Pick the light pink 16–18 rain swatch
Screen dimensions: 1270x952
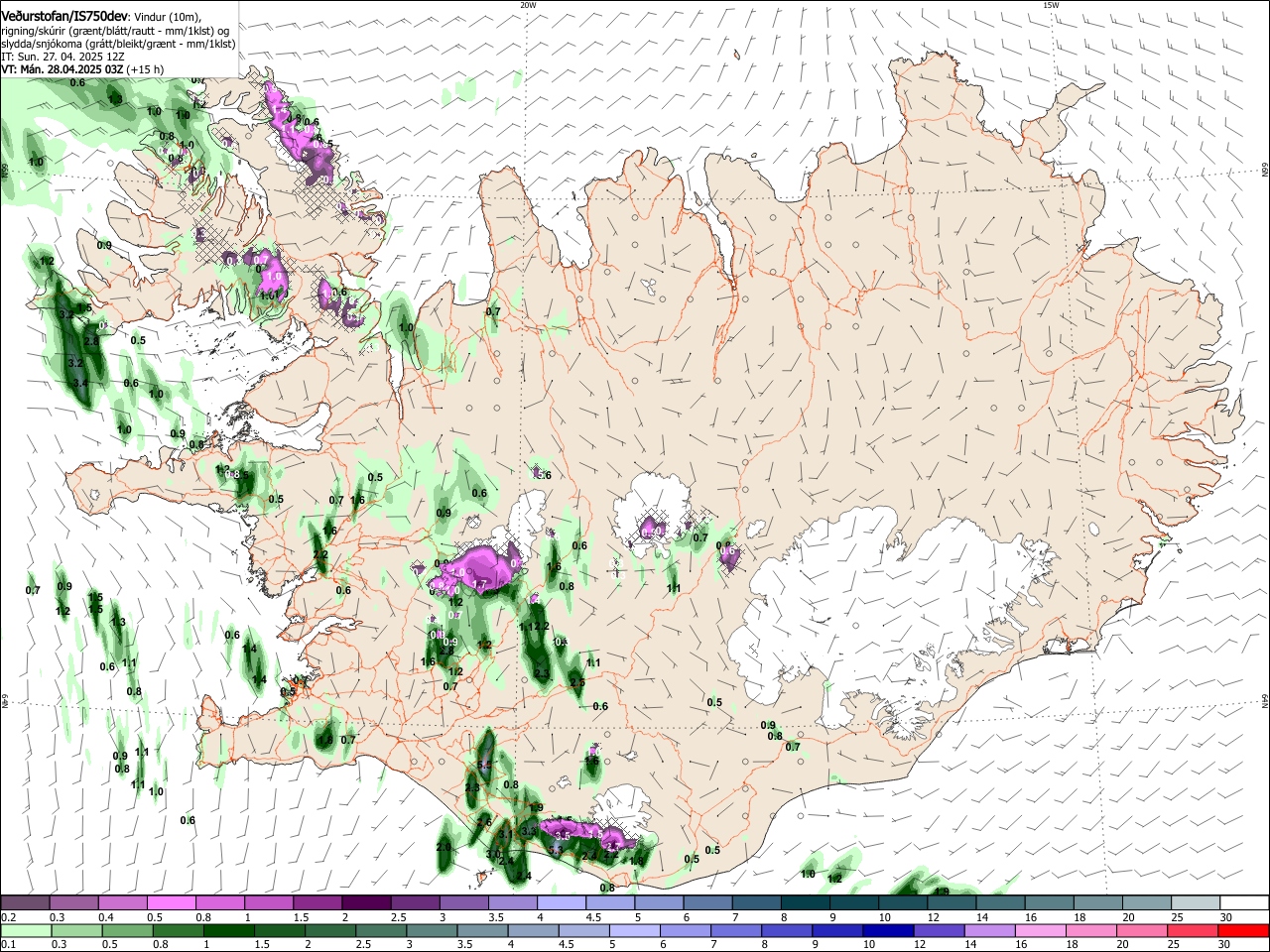[1040, 931]
